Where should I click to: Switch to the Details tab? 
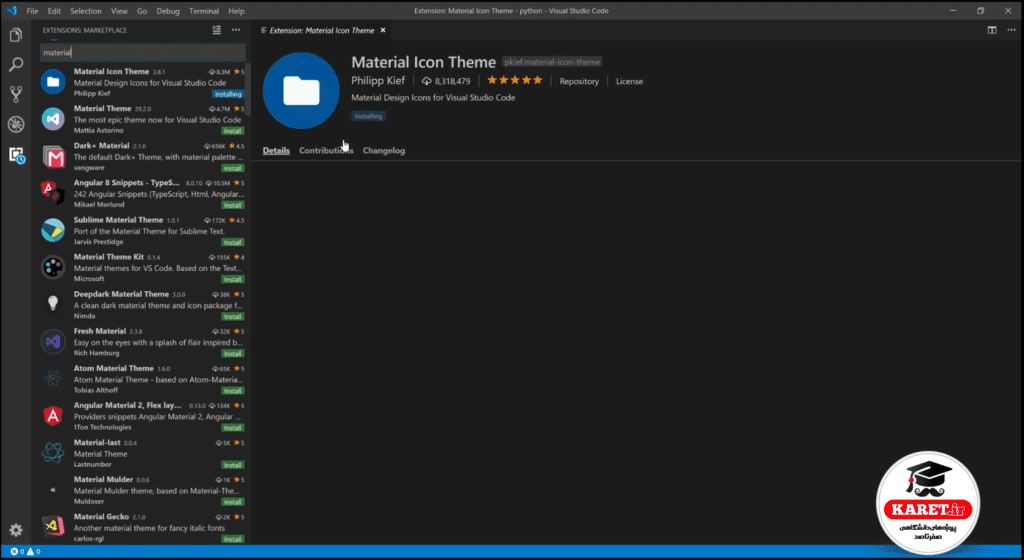[276, 151]
